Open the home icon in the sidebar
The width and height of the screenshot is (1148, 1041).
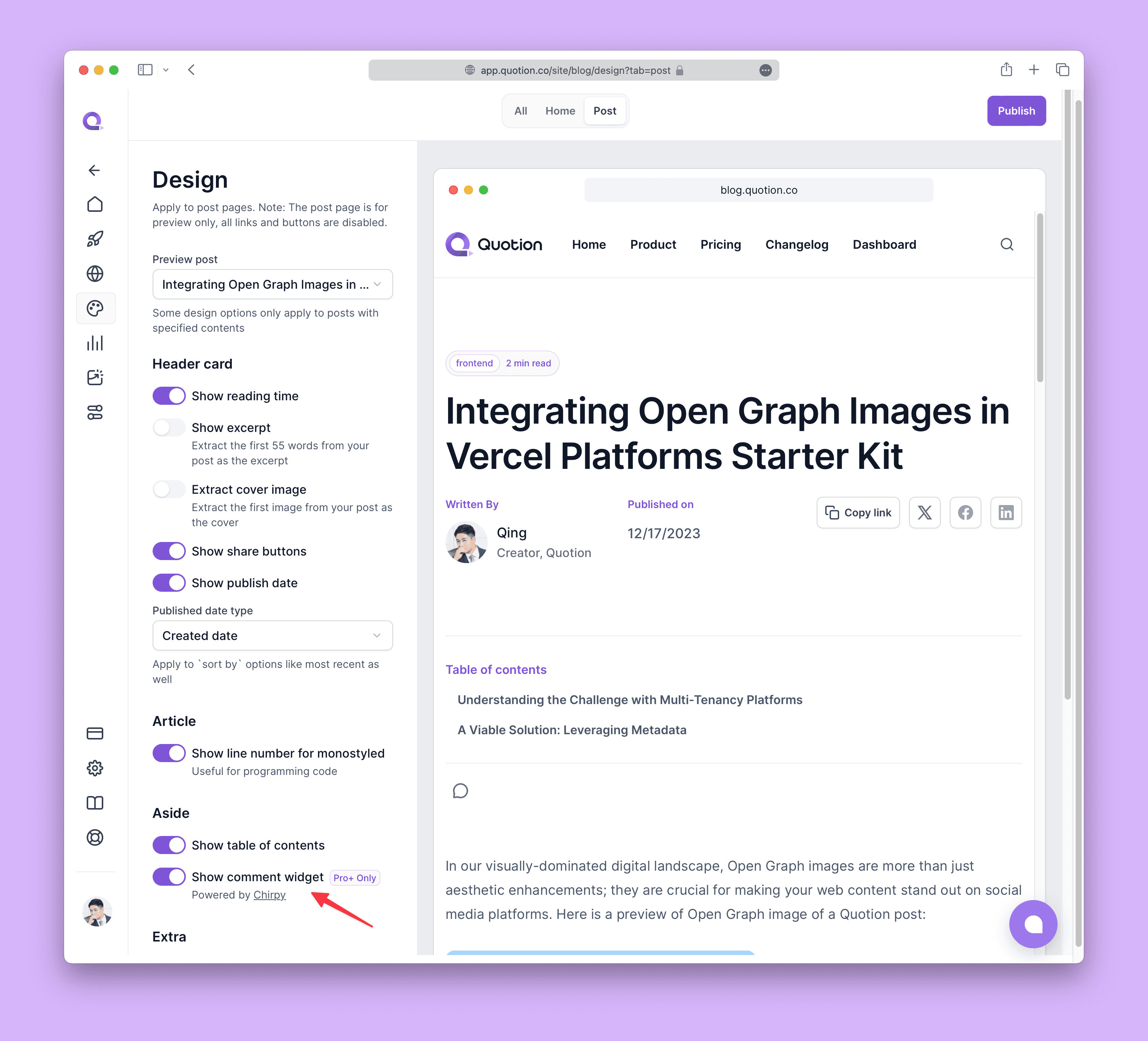tap(95, 204)
